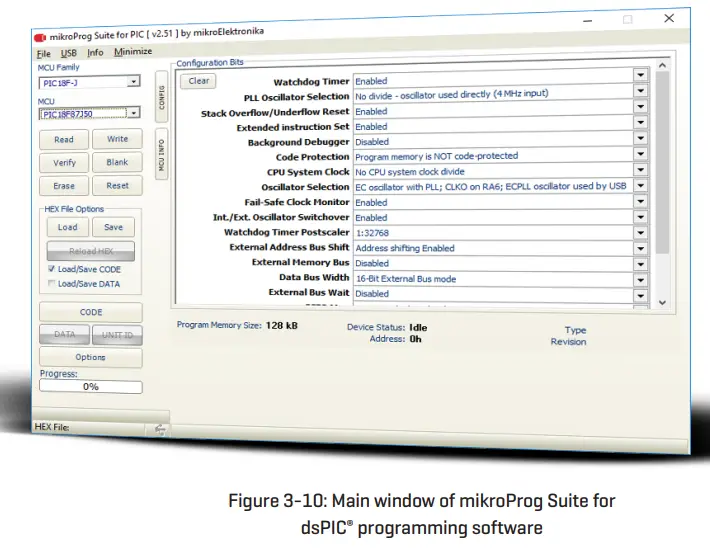
Task: Click the Save HEX file button
Action: (113, 227)
